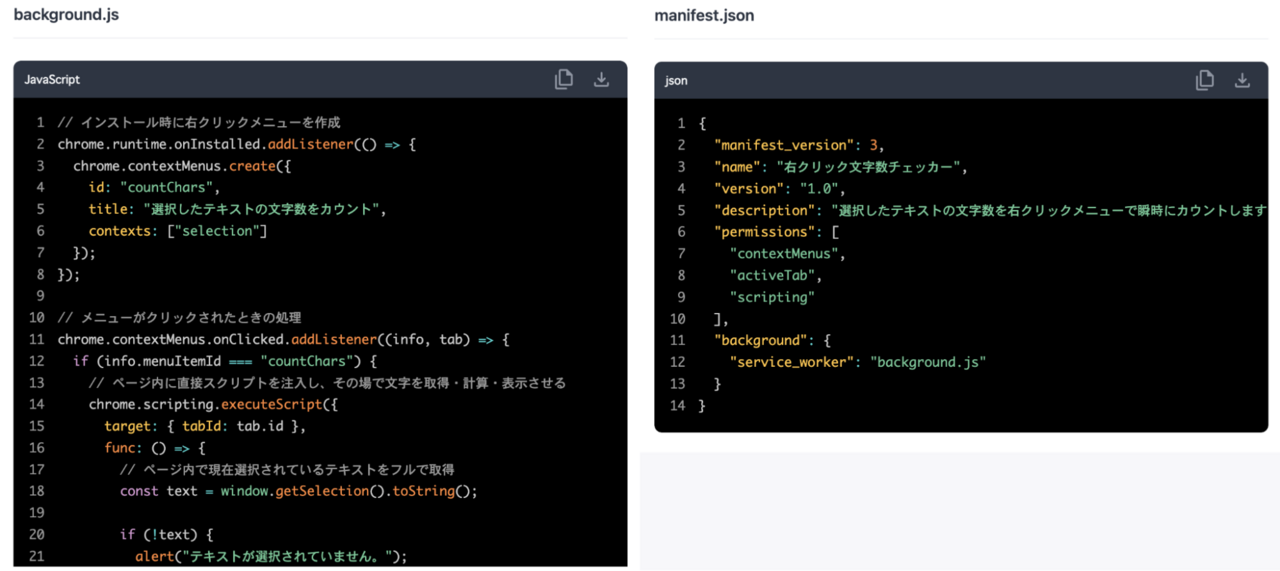Click the JavaScript language label

pos(52,79)
